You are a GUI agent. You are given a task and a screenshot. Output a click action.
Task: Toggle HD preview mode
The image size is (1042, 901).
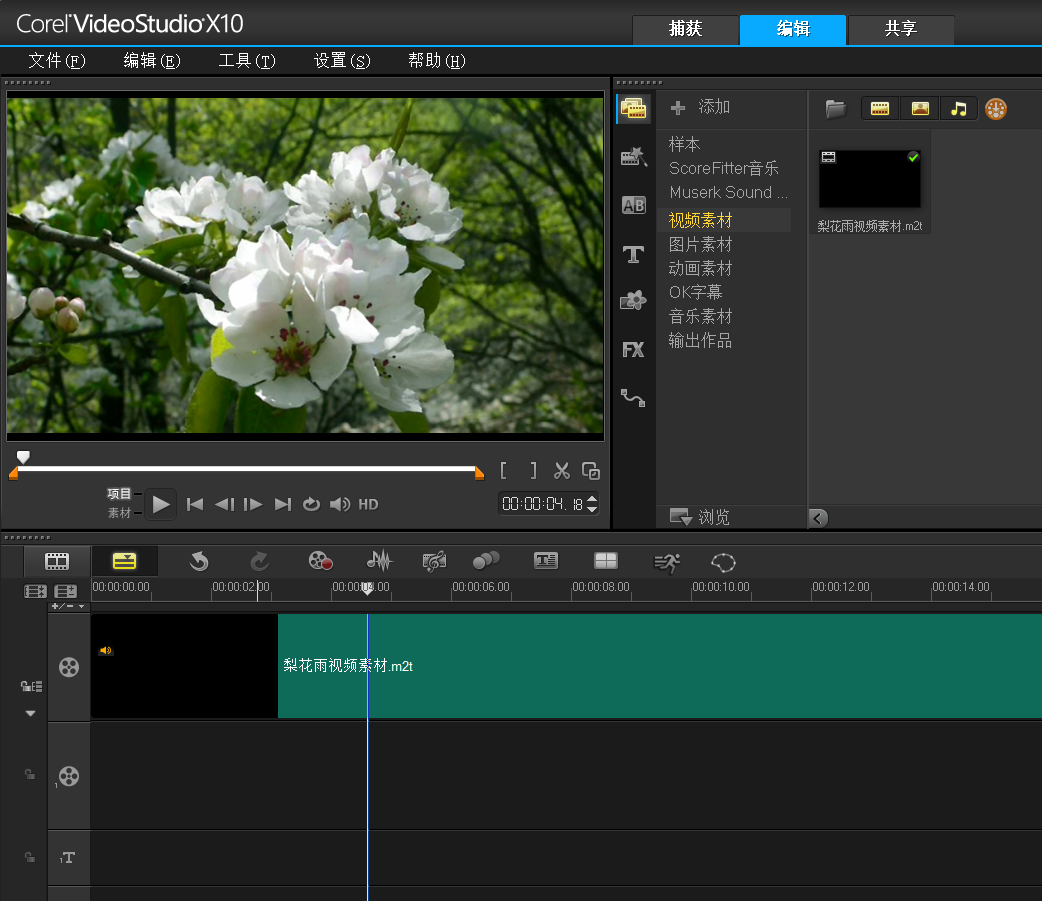pos(368,504)
